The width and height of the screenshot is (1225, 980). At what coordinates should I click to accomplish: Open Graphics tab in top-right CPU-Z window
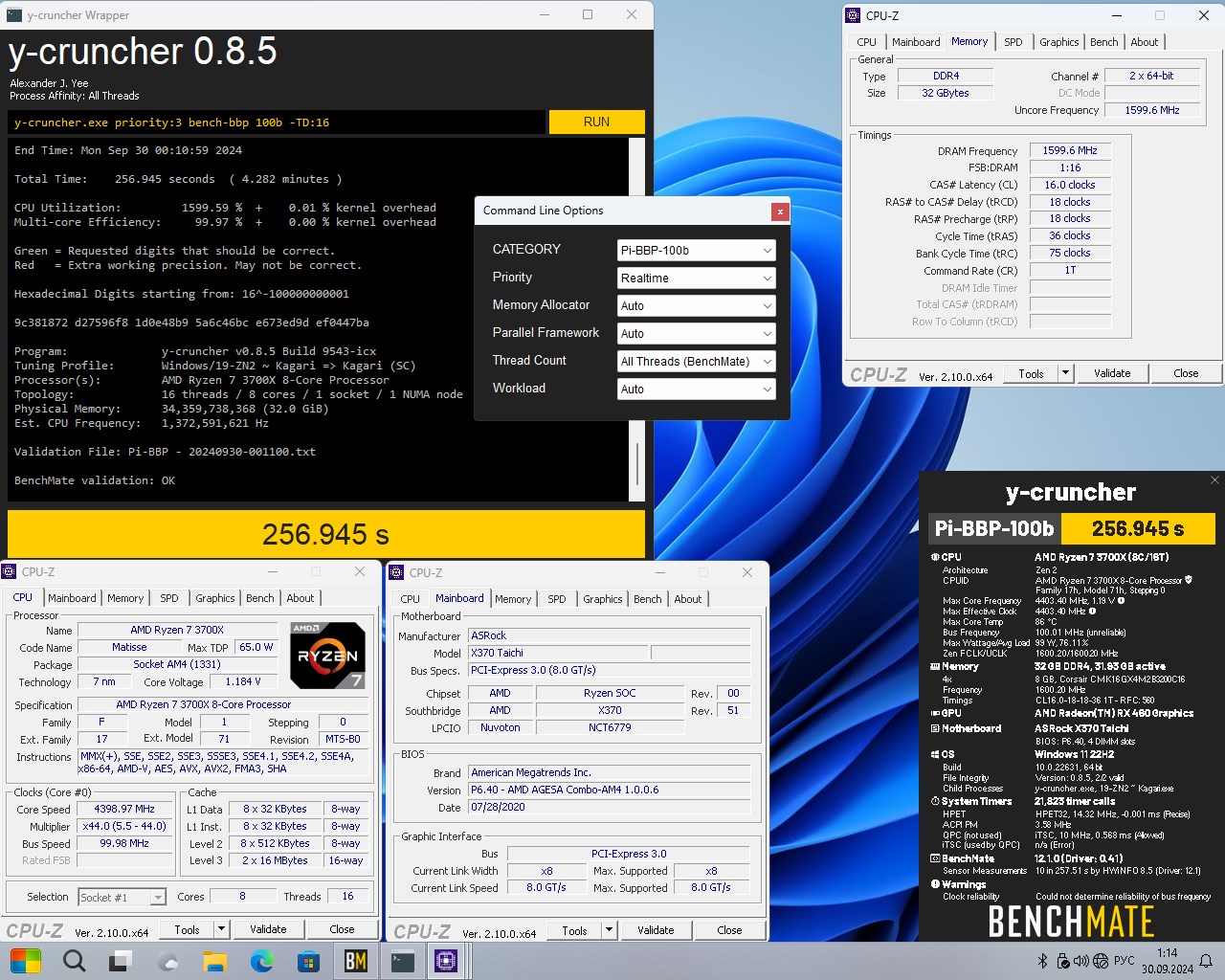pos(1058,42)
